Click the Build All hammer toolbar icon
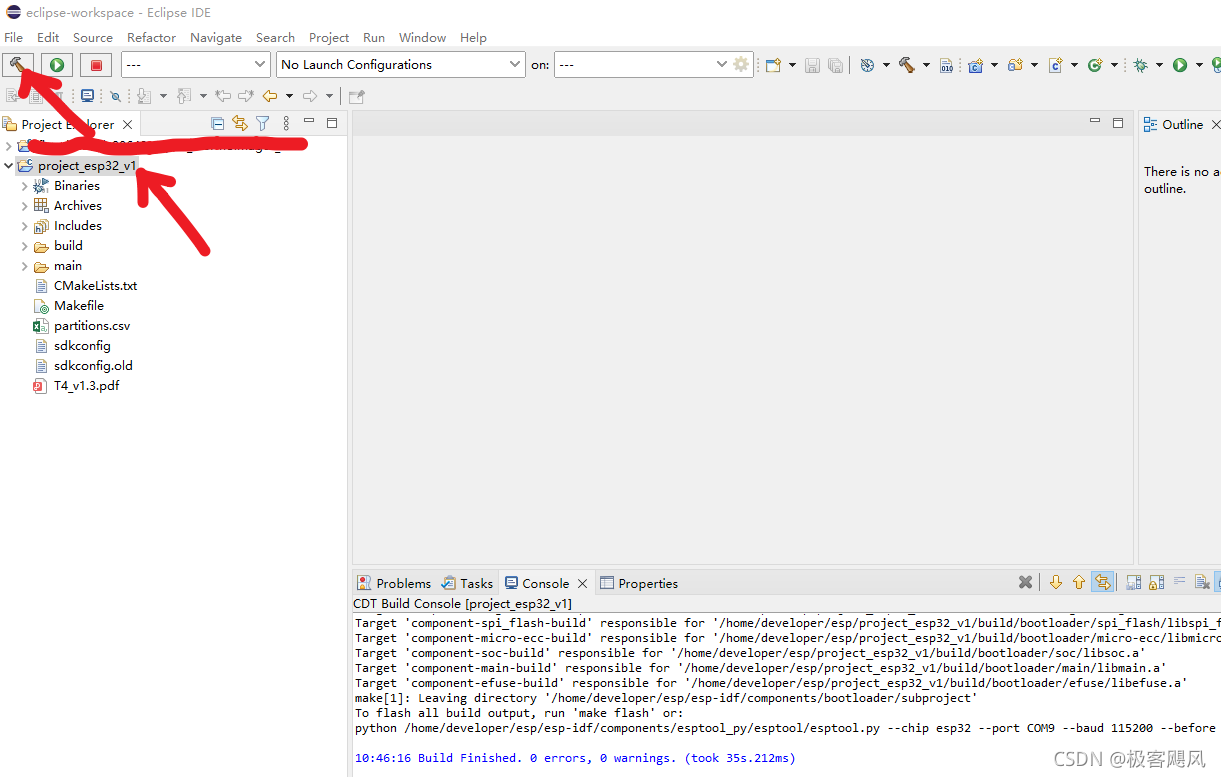This screenshot has width=1221, height=777. [906, 65]
